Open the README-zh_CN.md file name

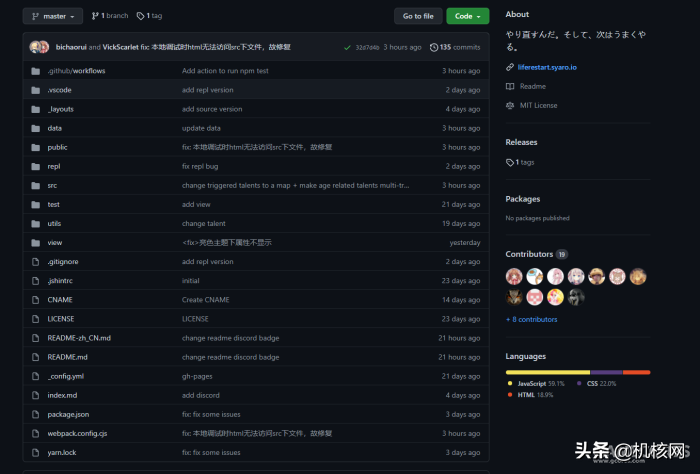pyautogui.click(x=79, y=338)
